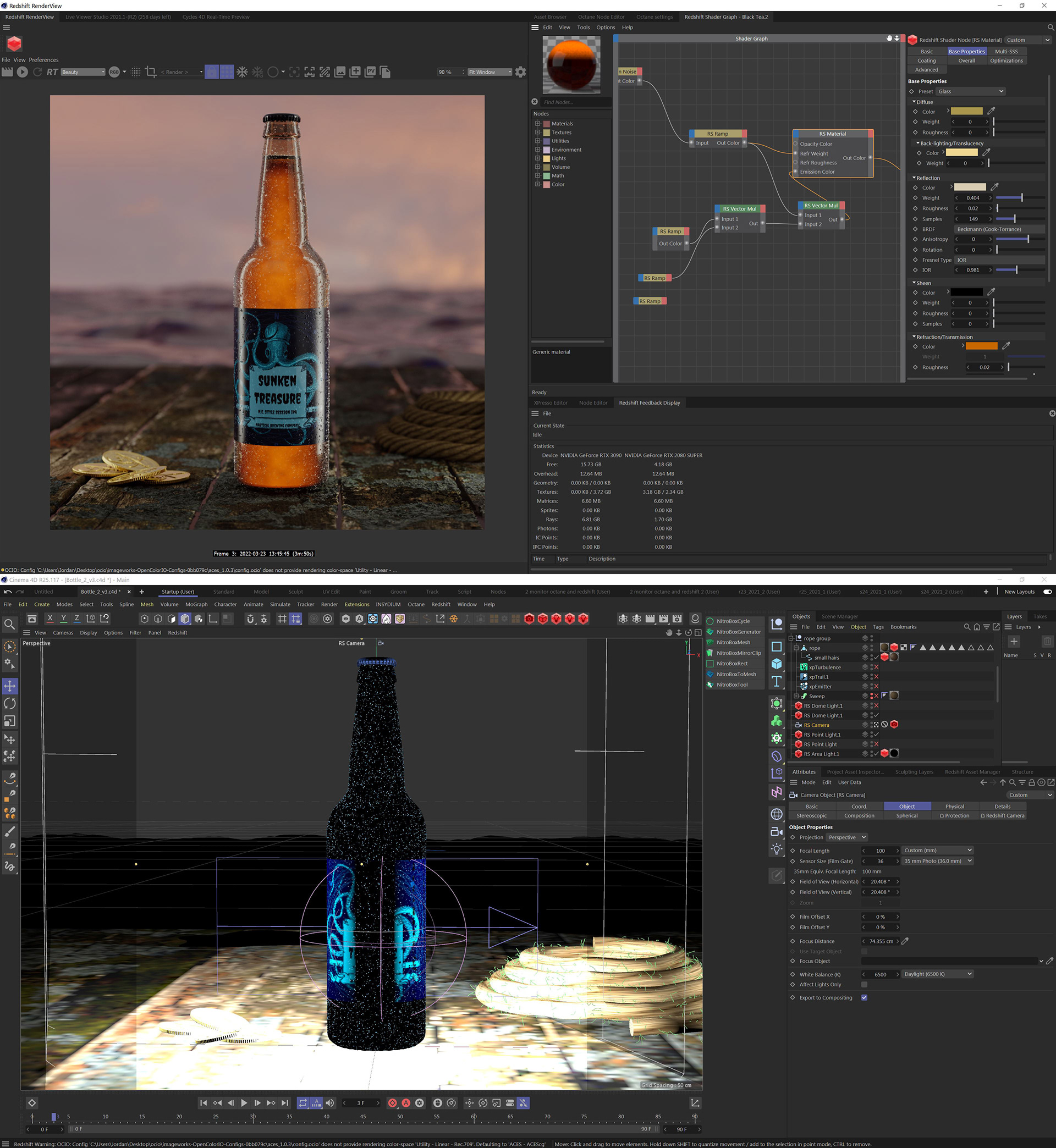Enable Affect Lights Only checkbox
1056x1148 pixels.
[864, 985]
